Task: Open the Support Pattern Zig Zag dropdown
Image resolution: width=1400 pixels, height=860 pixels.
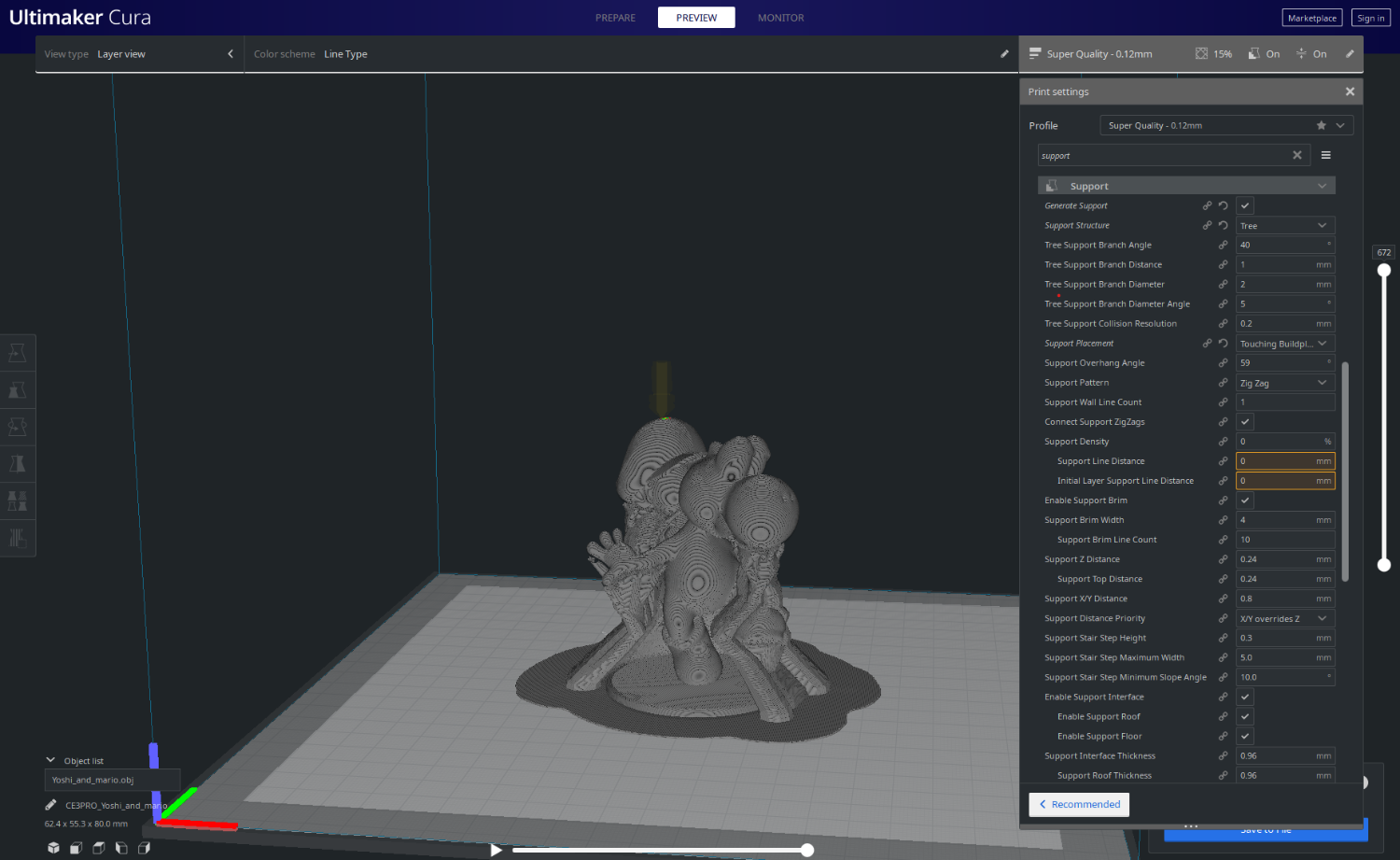Action: pyautogui.click(x=1284, y=383)
